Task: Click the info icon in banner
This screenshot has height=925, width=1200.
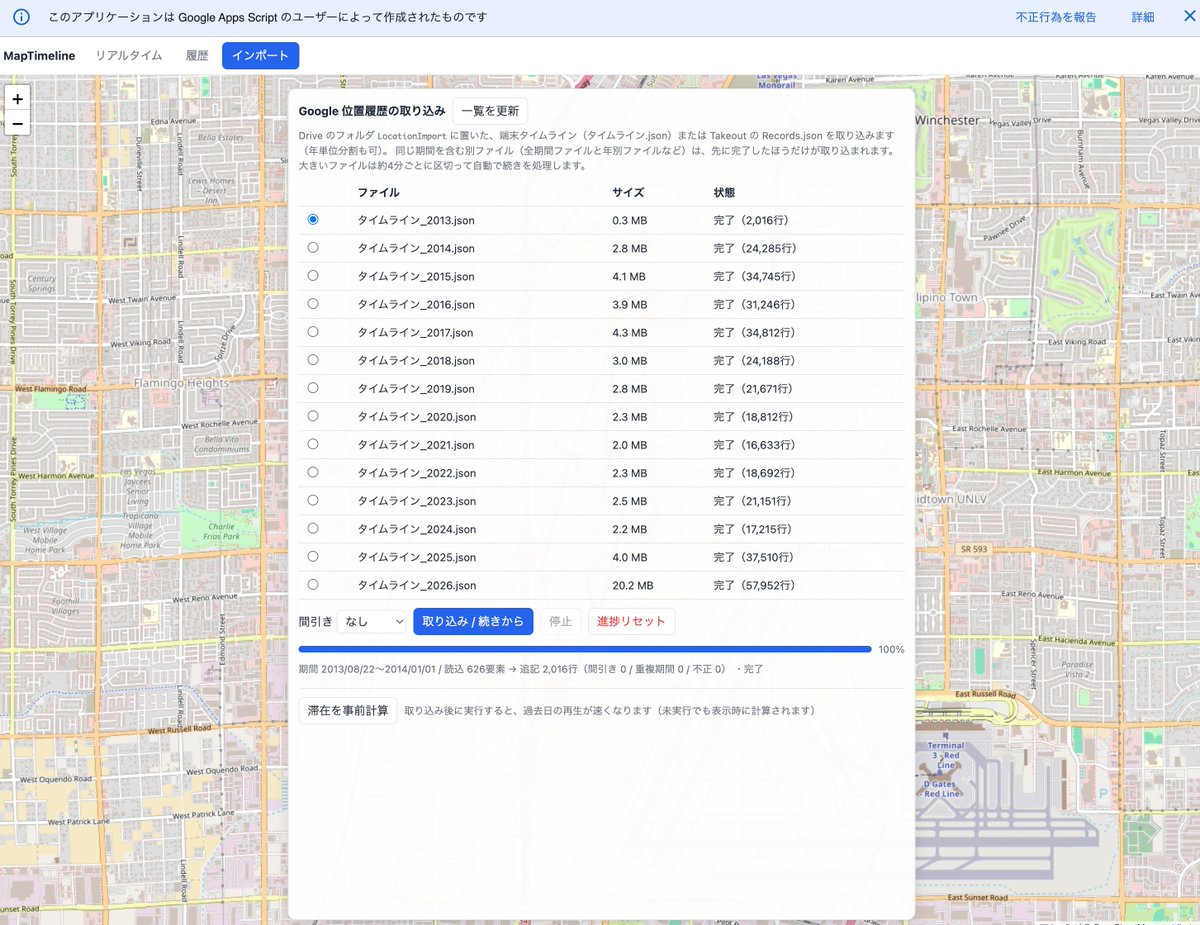Action: [x=21, y=18]
